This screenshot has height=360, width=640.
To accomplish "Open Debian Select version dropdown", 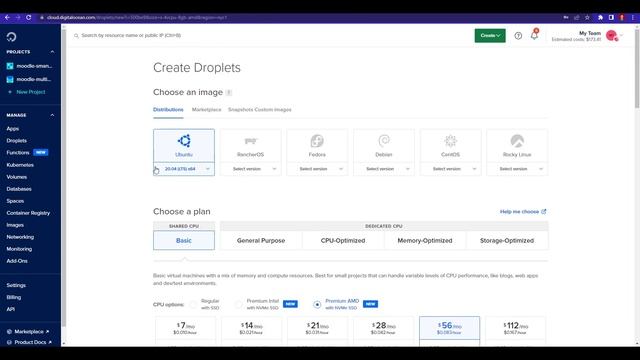I will (x=384, y=169).
